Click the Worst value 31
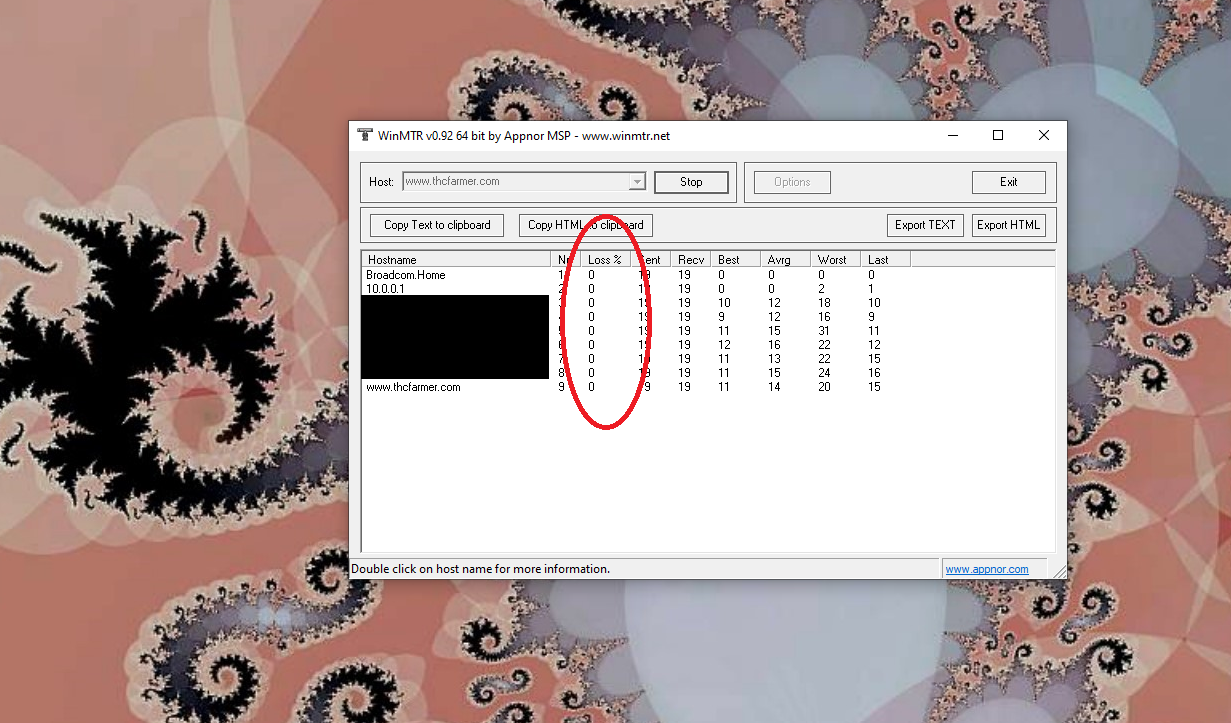Screen dimensions: 1231x723 [x=824, y=331]
